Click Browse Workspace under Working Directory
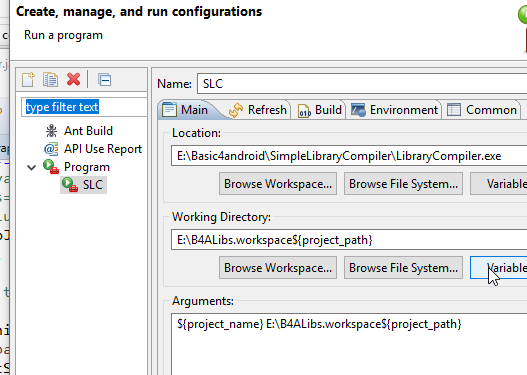The image size is (527, 375). (x=278, y=268)
